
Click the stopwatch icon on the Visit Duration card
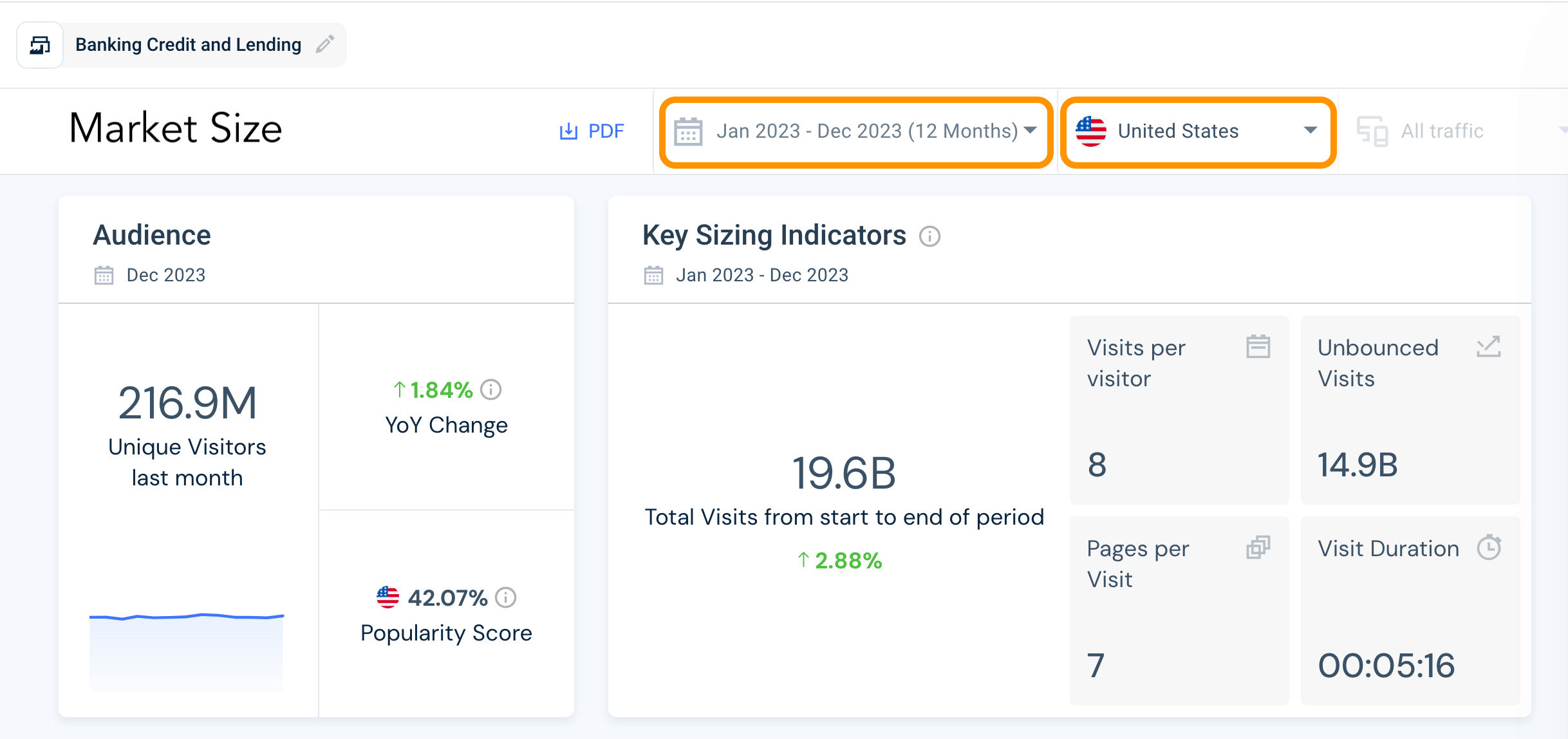(x=1490, y=547)
